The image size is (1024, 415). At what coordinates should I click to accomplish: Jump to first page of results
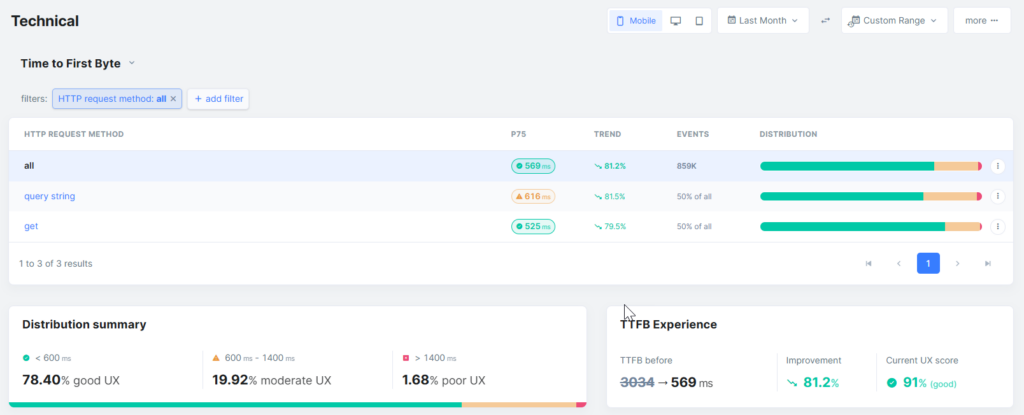pos(868,264)
